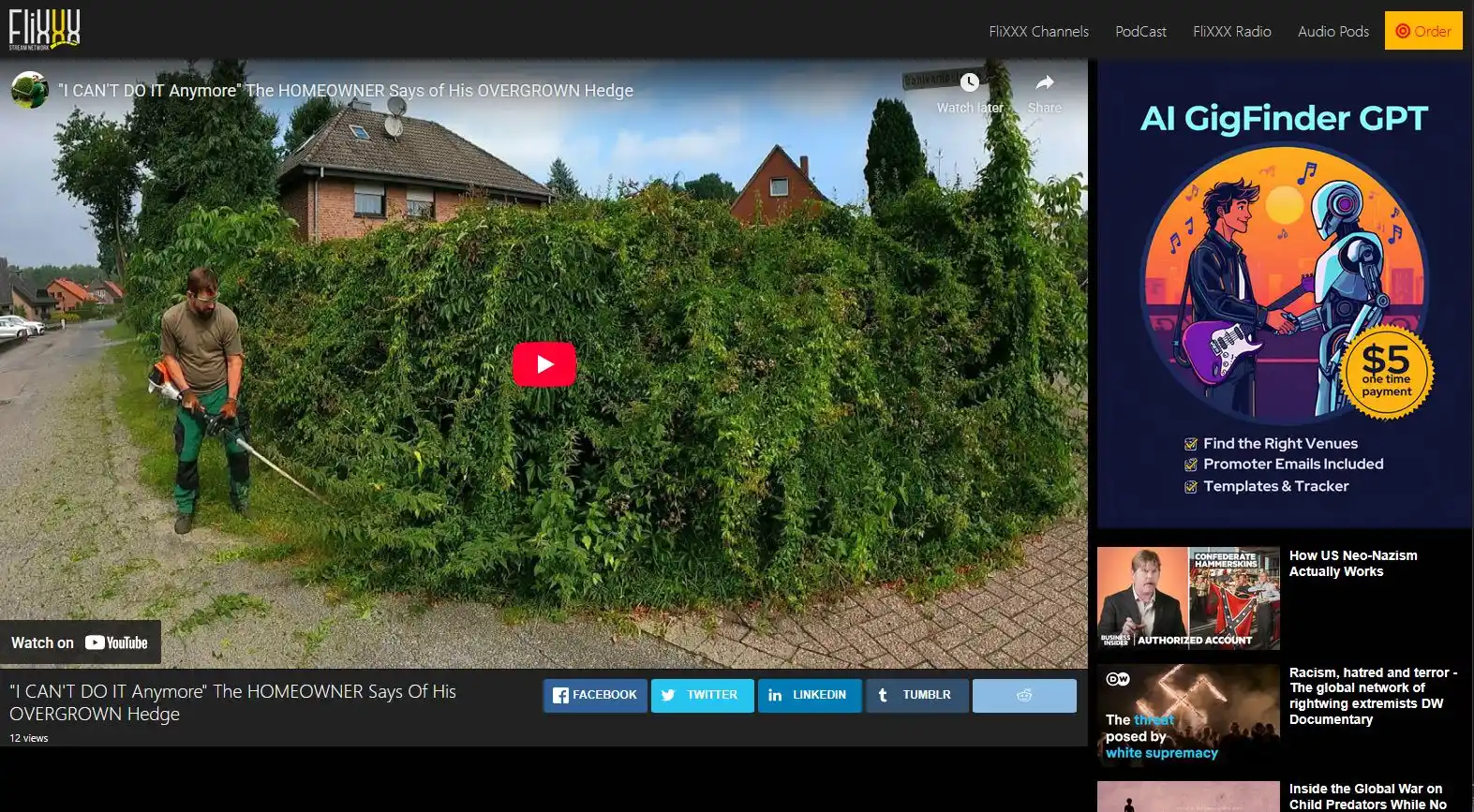This screenshot has width=1474, height=812.
Task: Click the FliXXX logo in header
Action: click(44, 30)
